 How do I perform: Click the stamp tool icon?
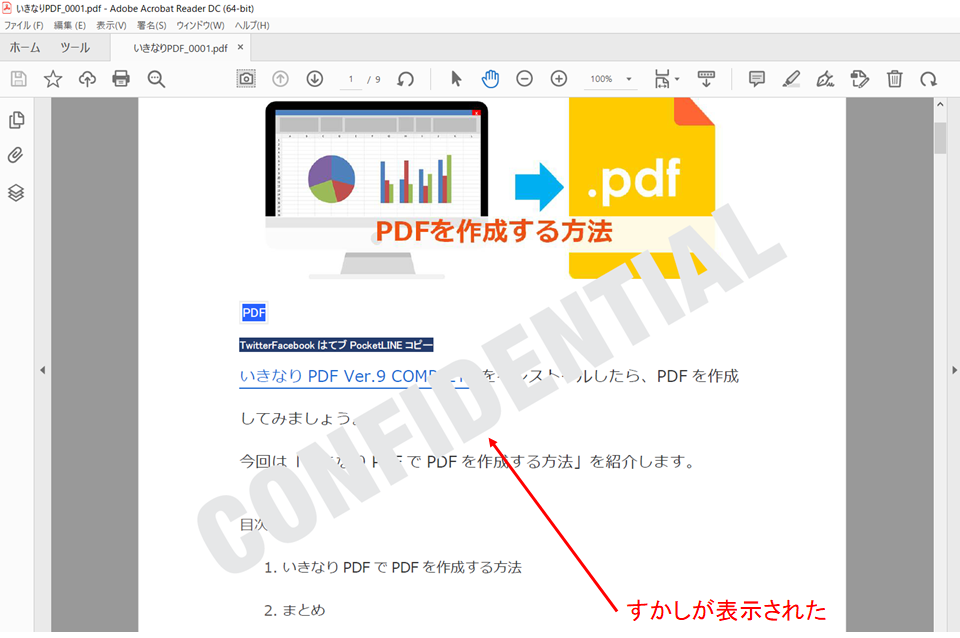pyautogui.click(x=860, y=79)
